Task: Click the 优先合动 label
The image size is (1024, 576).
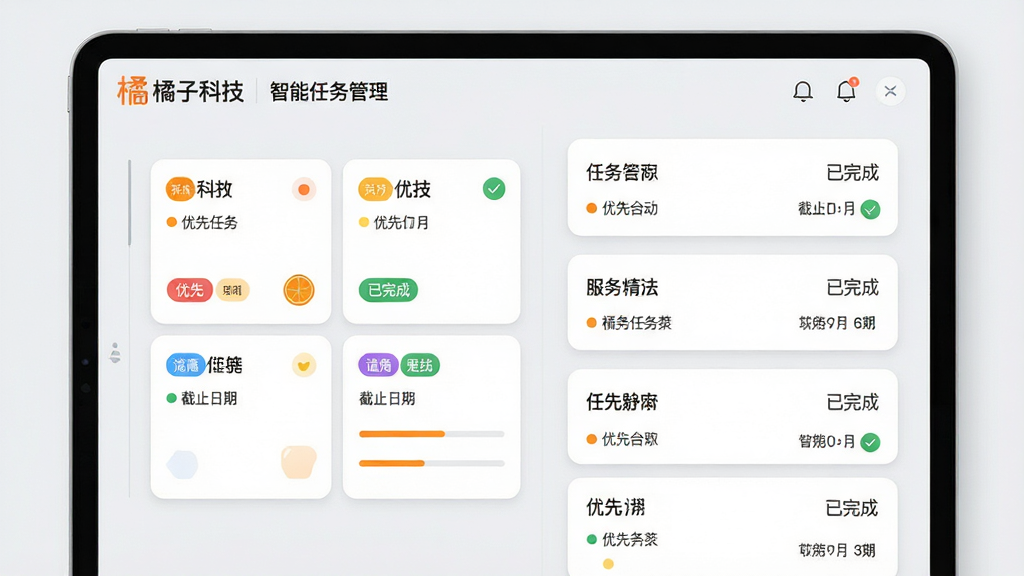Action: tap(630, 208)
